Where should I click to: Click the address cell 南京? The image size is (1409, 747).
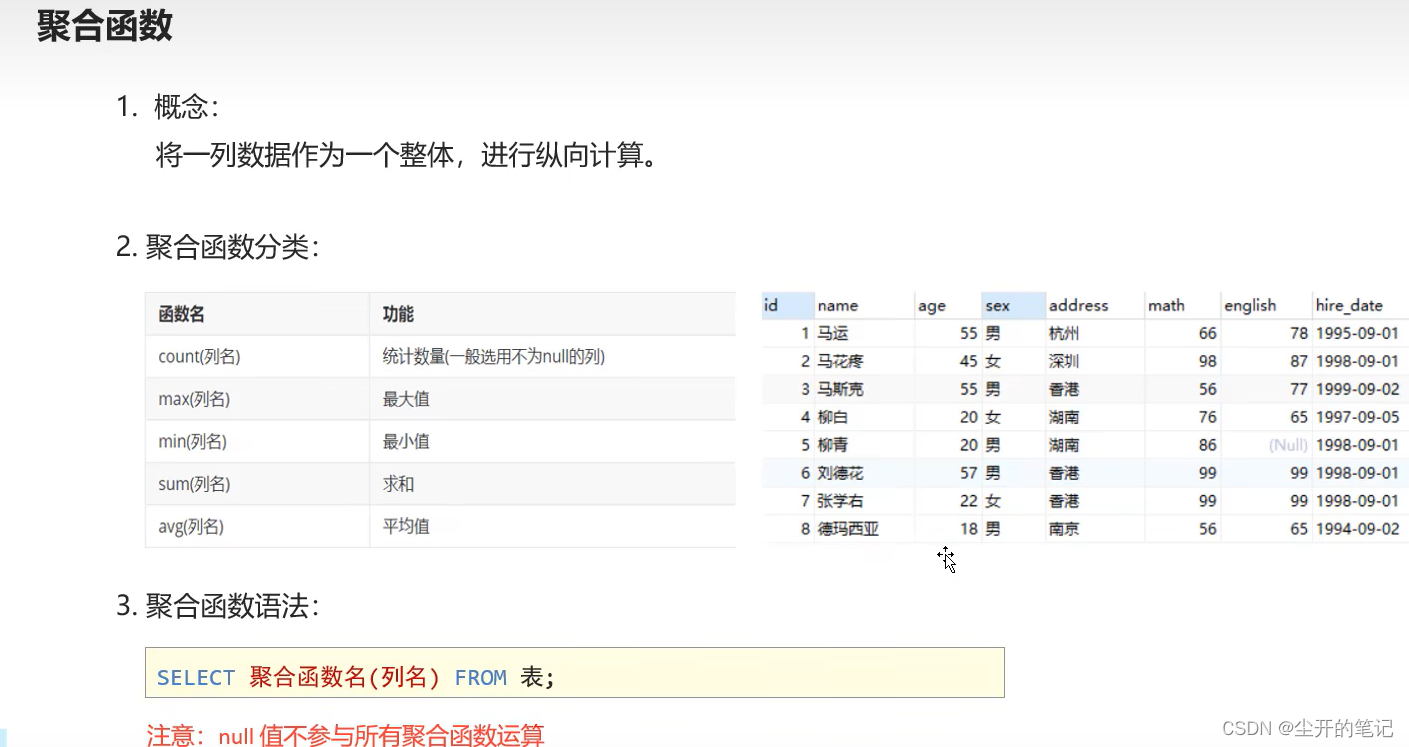pyautogui.click(x=1064, y=529)
